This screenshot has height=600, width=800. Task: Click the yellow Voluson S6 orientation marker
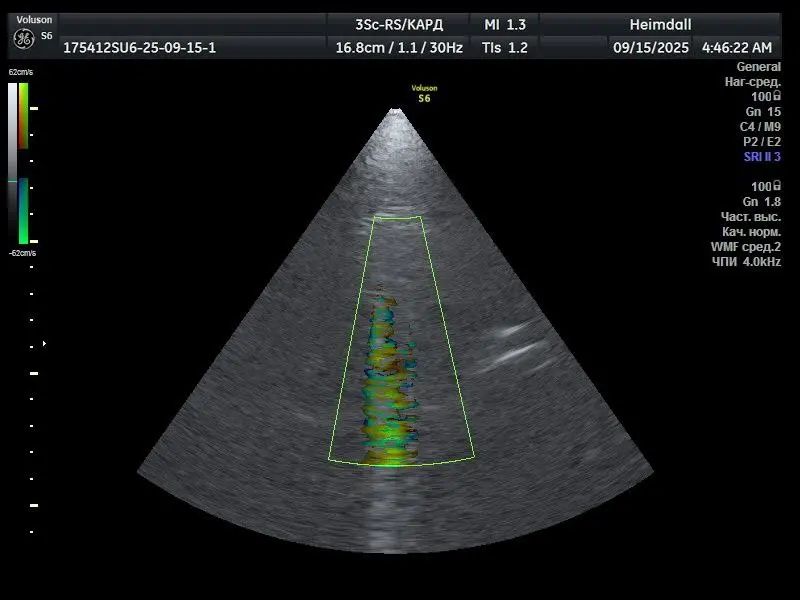[x=424, y=93]
